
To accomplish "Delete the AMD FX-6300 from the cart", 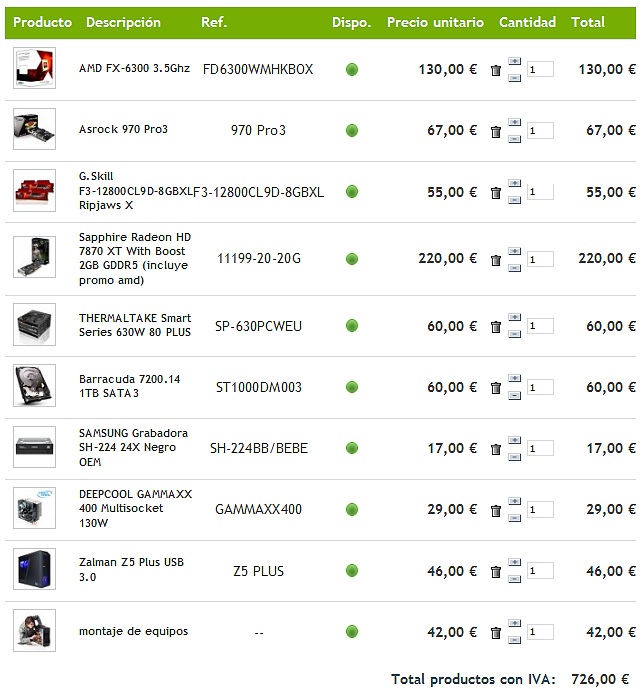I will pyautogui.click(x=496, y=70).
